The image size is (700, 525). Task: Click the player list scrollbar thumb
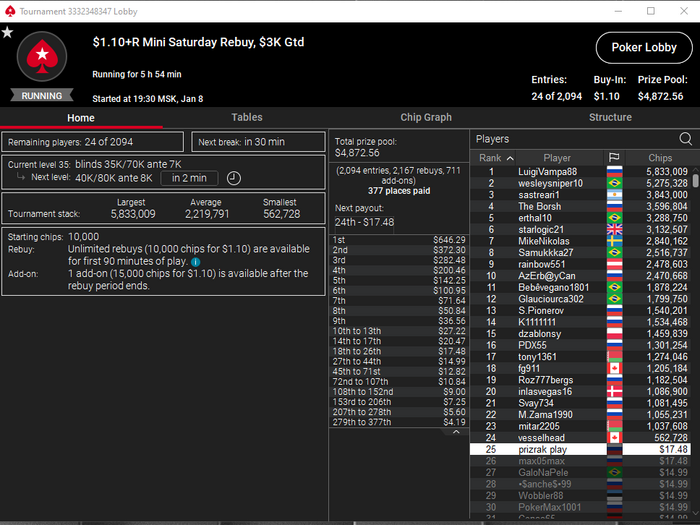click(x=695, y=181)
